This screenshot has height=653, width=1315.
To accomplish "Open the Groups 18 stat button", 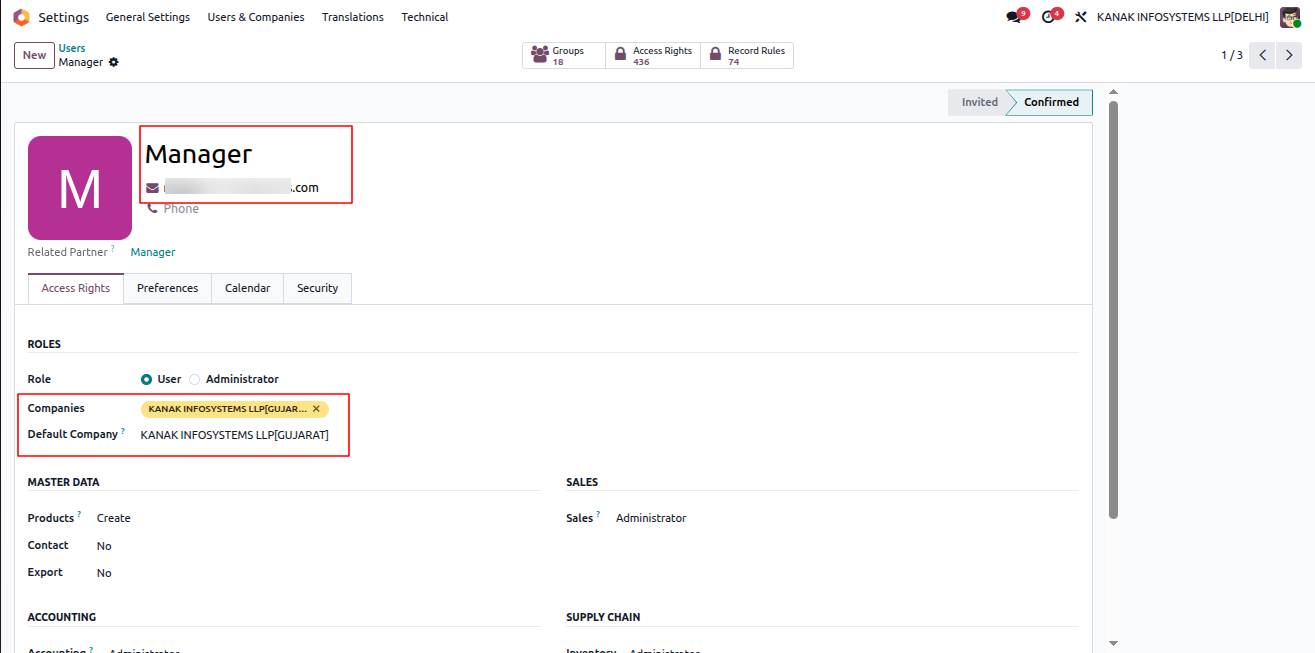I will coord(564,55).
